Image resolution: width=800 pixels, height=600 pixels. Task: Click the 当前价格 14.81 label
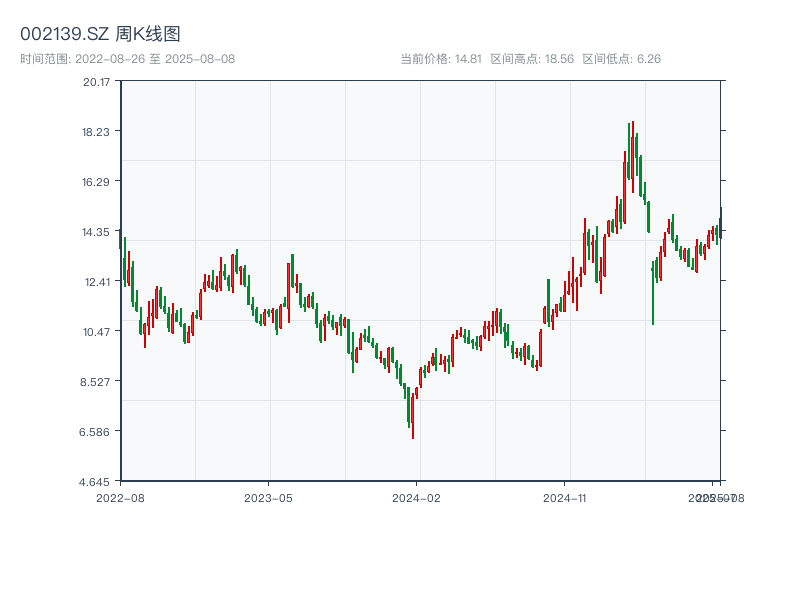[x=441, y=59]
